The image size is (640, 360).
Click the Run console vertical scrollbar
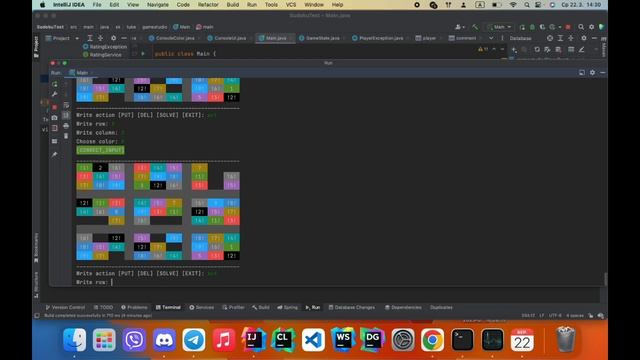coord(605,280)
